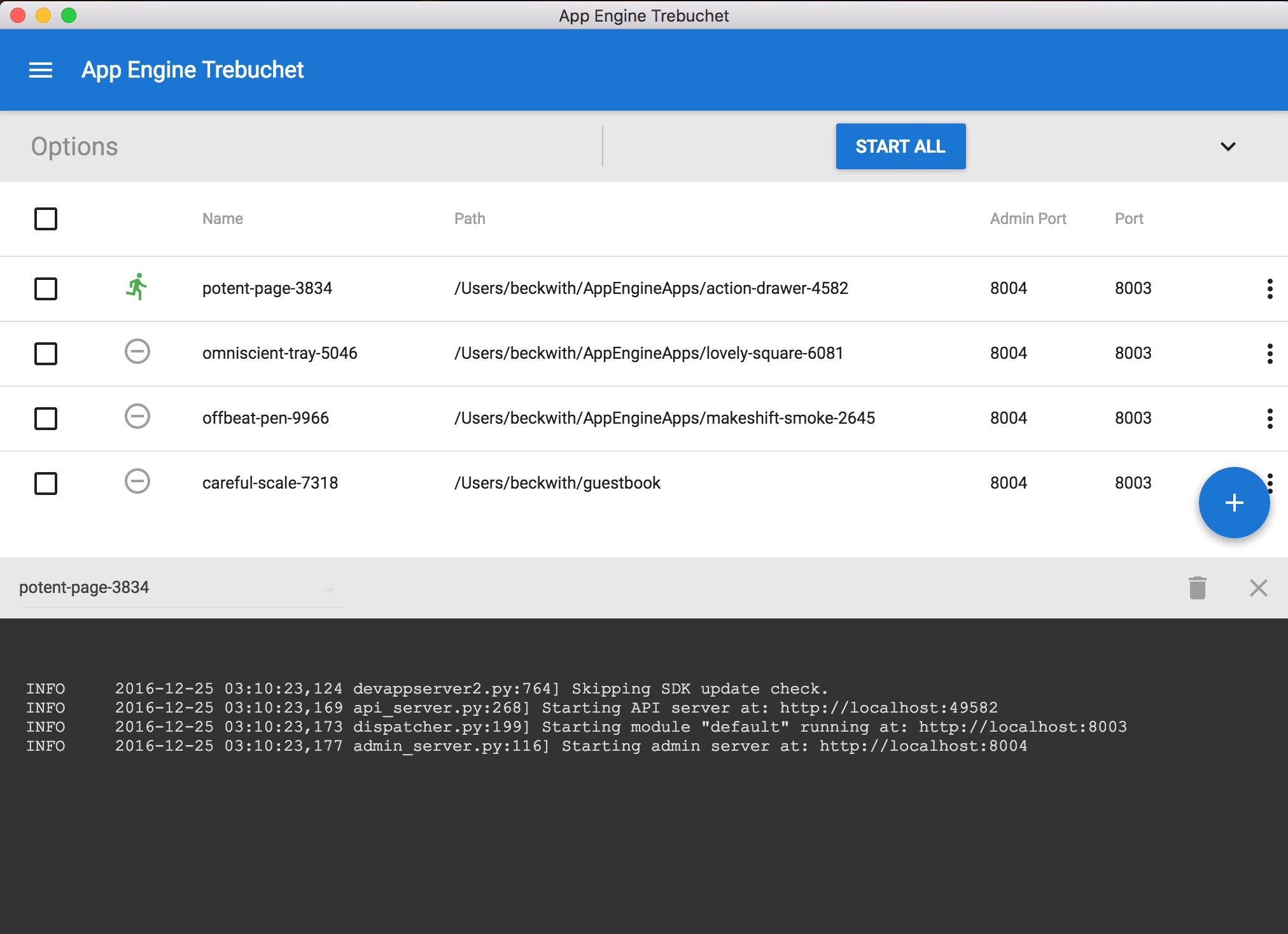
Task: Clear logs with the trash icon
Action: [x=1197, y=588]
